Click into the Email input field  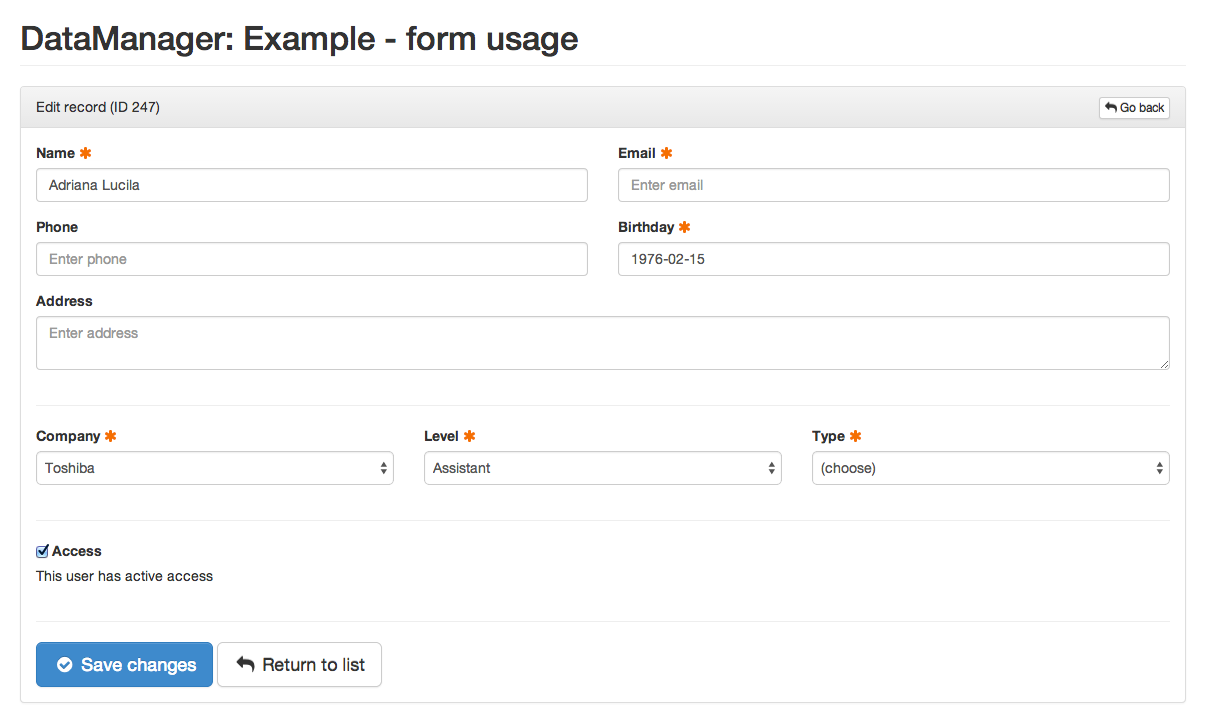coord(894,185)
